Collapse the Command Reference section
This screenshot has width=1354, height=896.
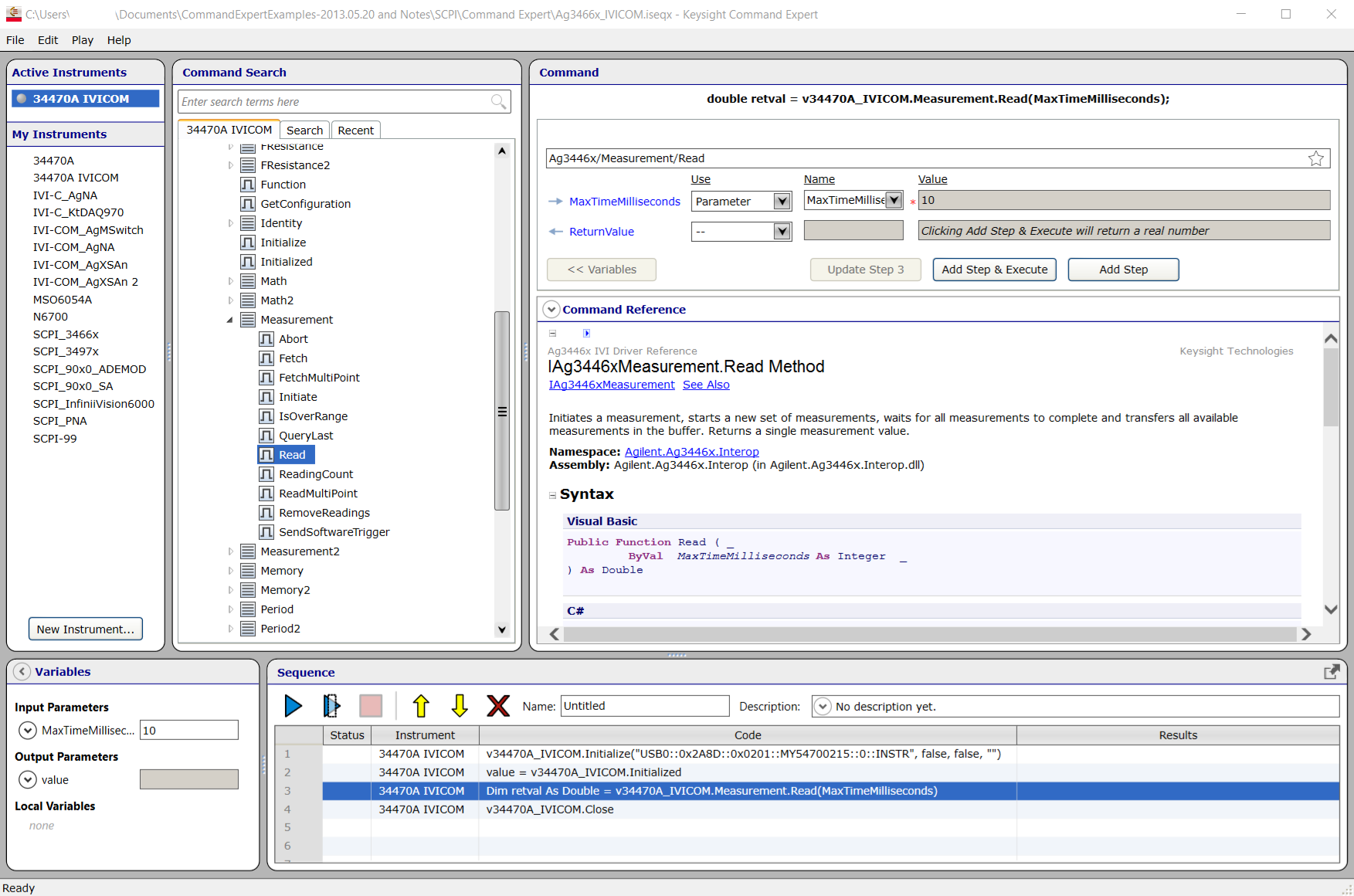coord(551,310)
